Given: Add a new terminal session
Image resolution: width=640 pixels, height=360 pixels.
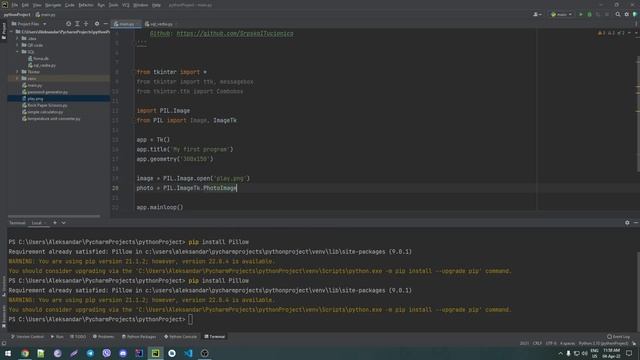Looking at the screenshot, I should pyautogui.click(x=55, y=223).
